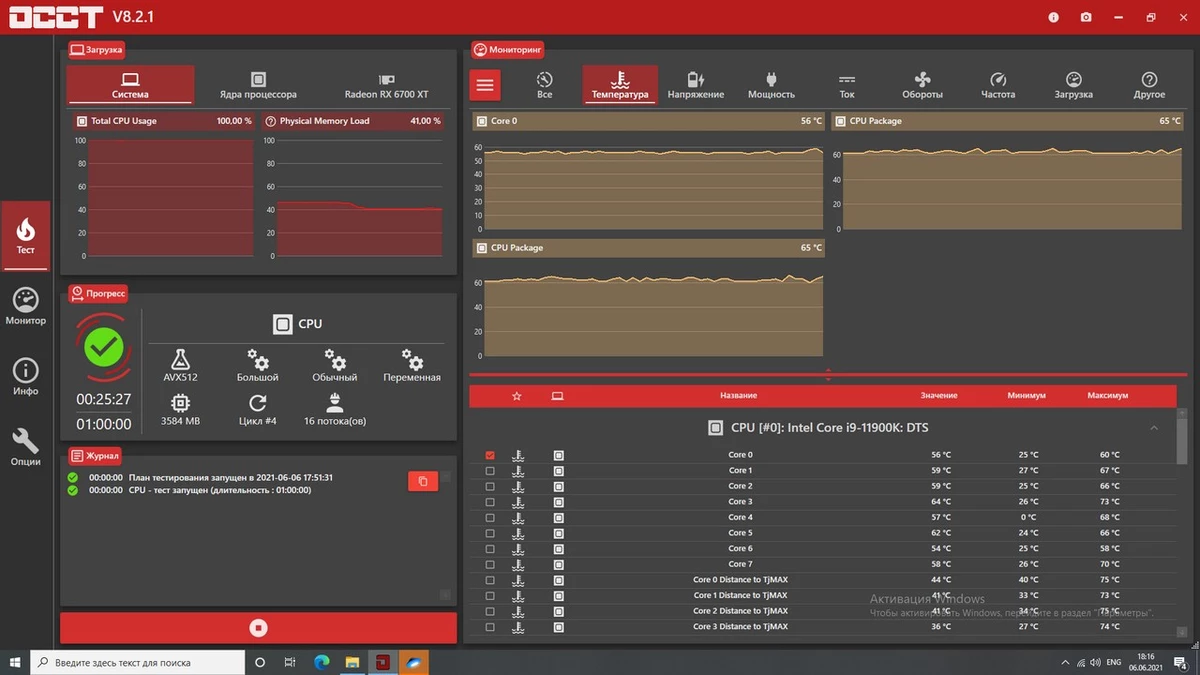Click the camera screenshot icon in title bar
Viewport: 1200px width, 675px height.
point(1086,18)
